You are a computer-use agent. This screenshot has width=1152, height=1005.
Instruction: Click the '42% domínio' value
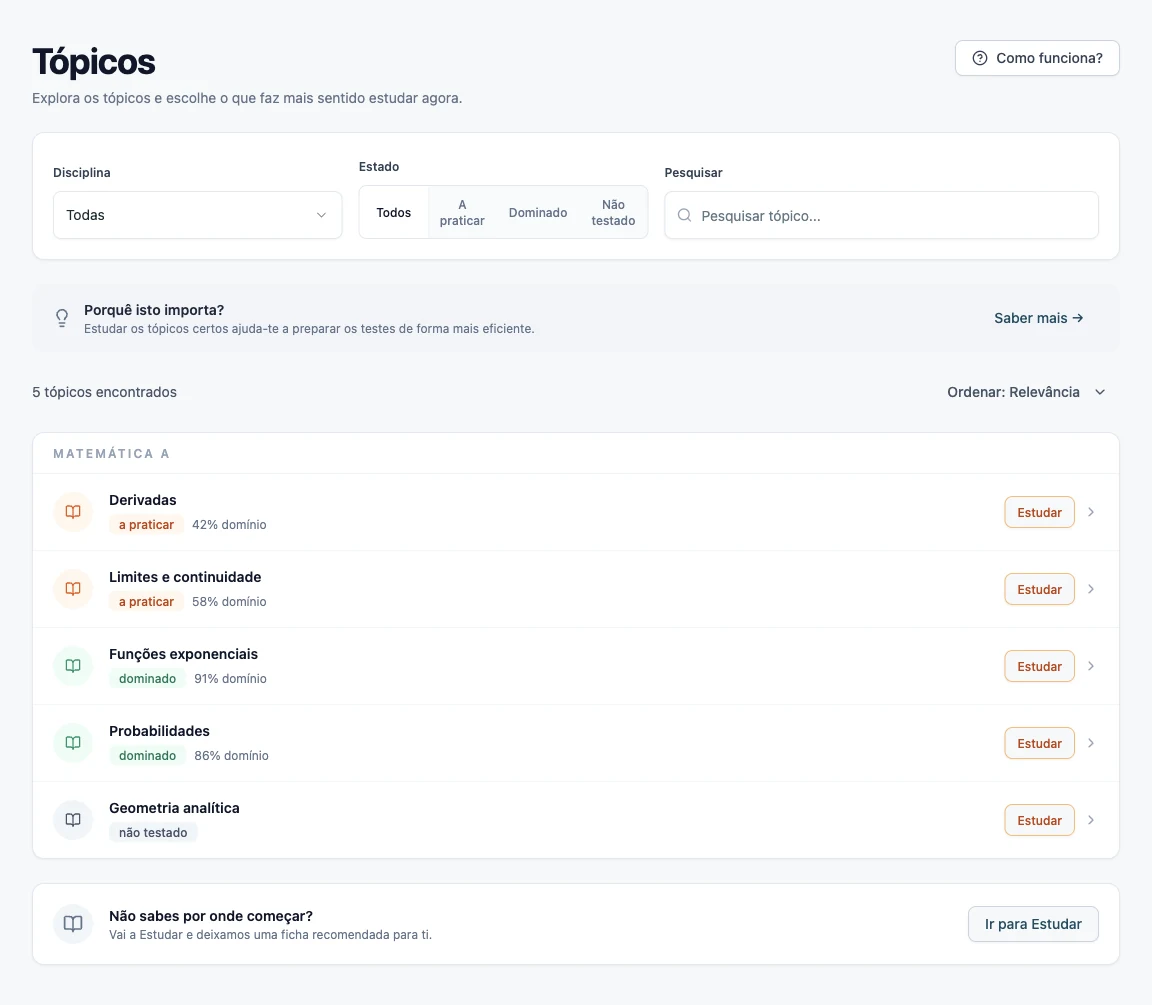(229, 525)
